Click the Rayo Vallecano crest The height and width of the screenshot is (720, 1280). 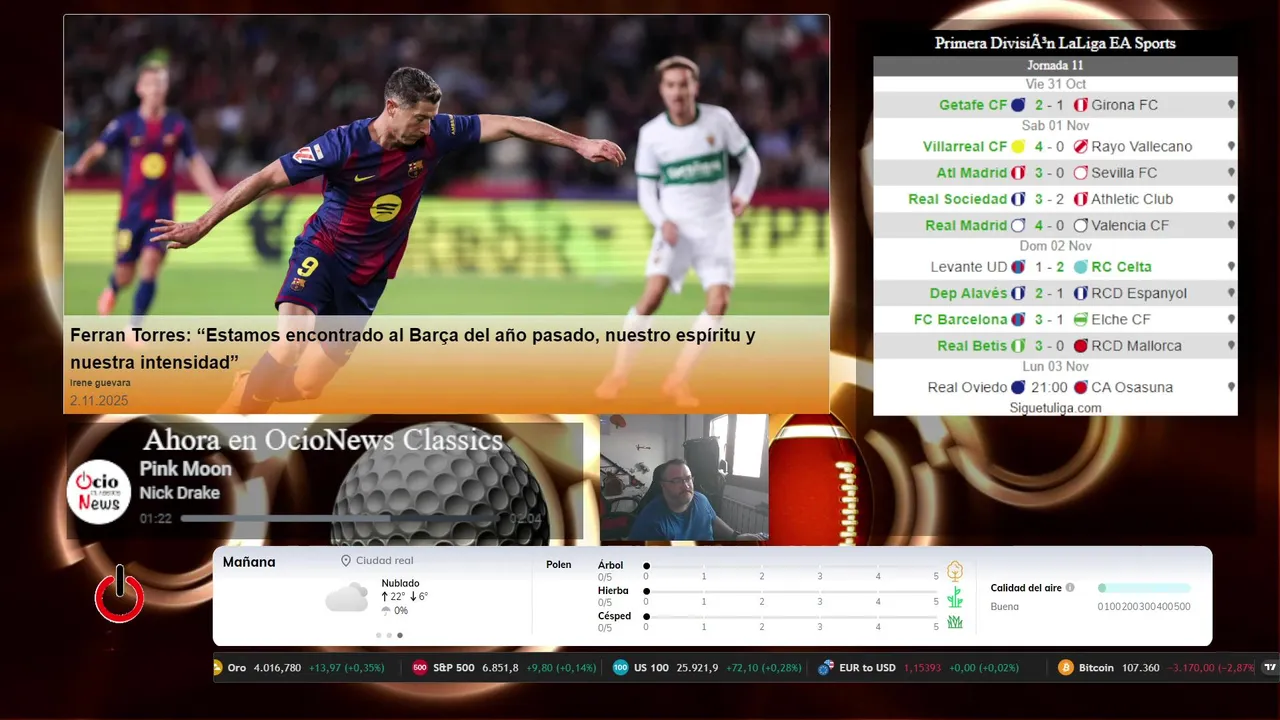click(1080, 146)
